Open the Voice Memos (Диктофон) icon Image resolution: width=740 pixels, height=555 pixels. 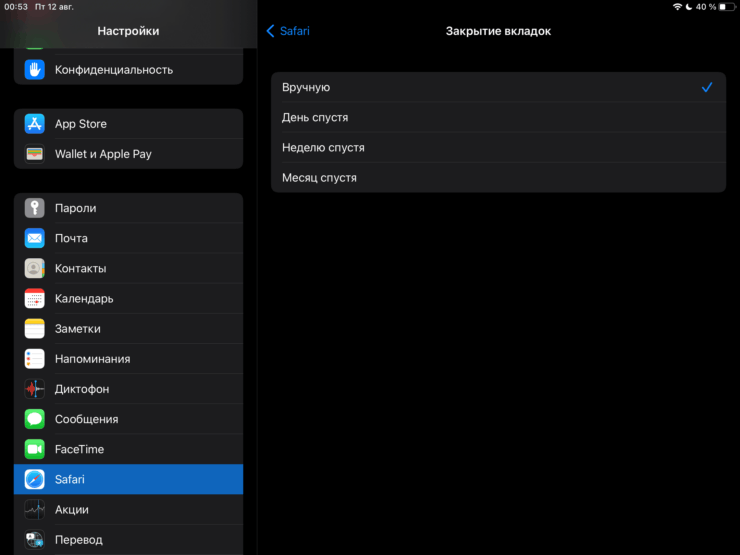pyautogui.click(x=35, y=389)
